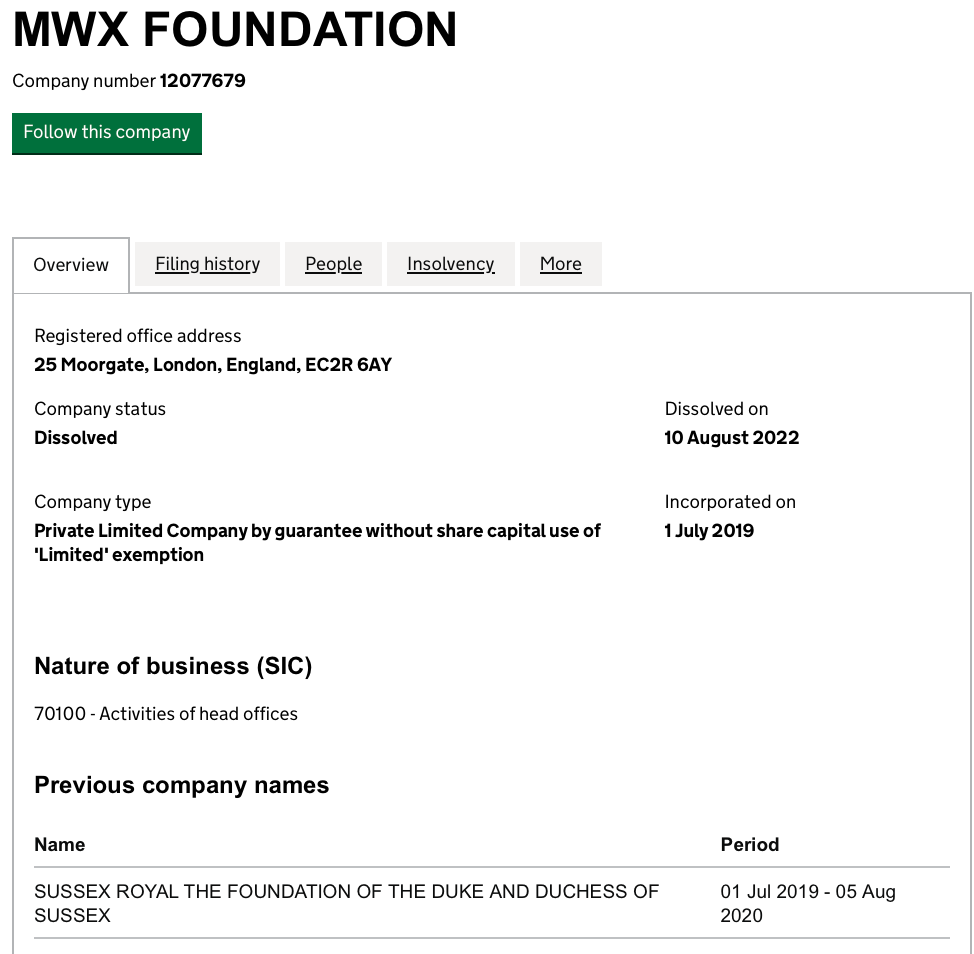Click the Period column header
This screenshot has width=974, height=954.
pos(750,845)
